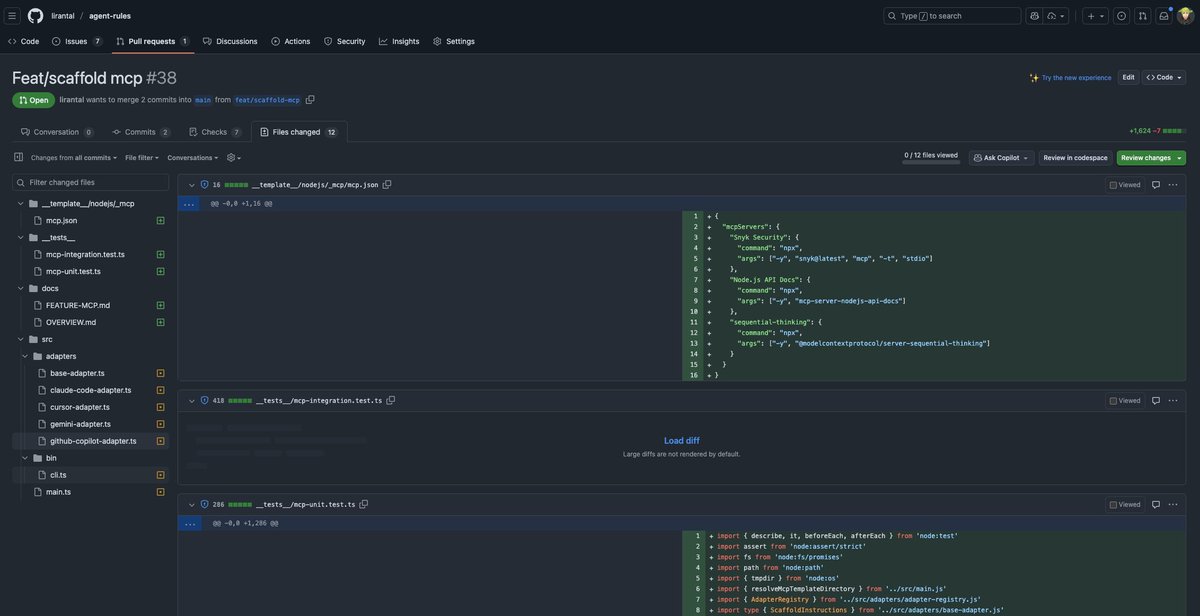
Task: Click Try the new experience link
Action: tap(1076, 77)
